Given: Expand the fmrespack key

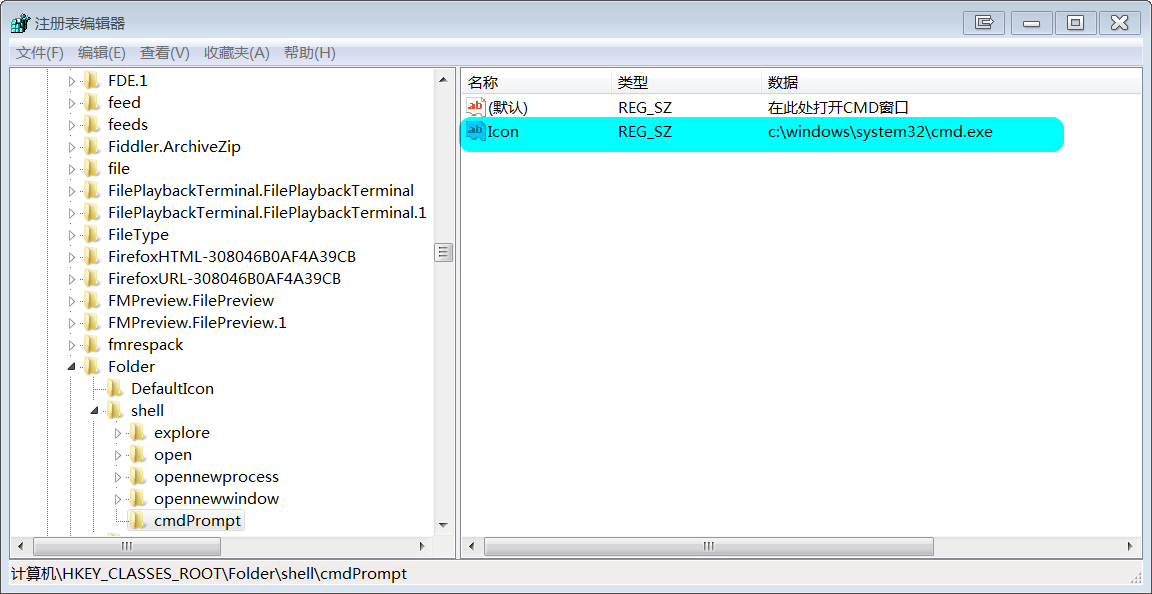Looking at the screenshot, I should 72,346.
